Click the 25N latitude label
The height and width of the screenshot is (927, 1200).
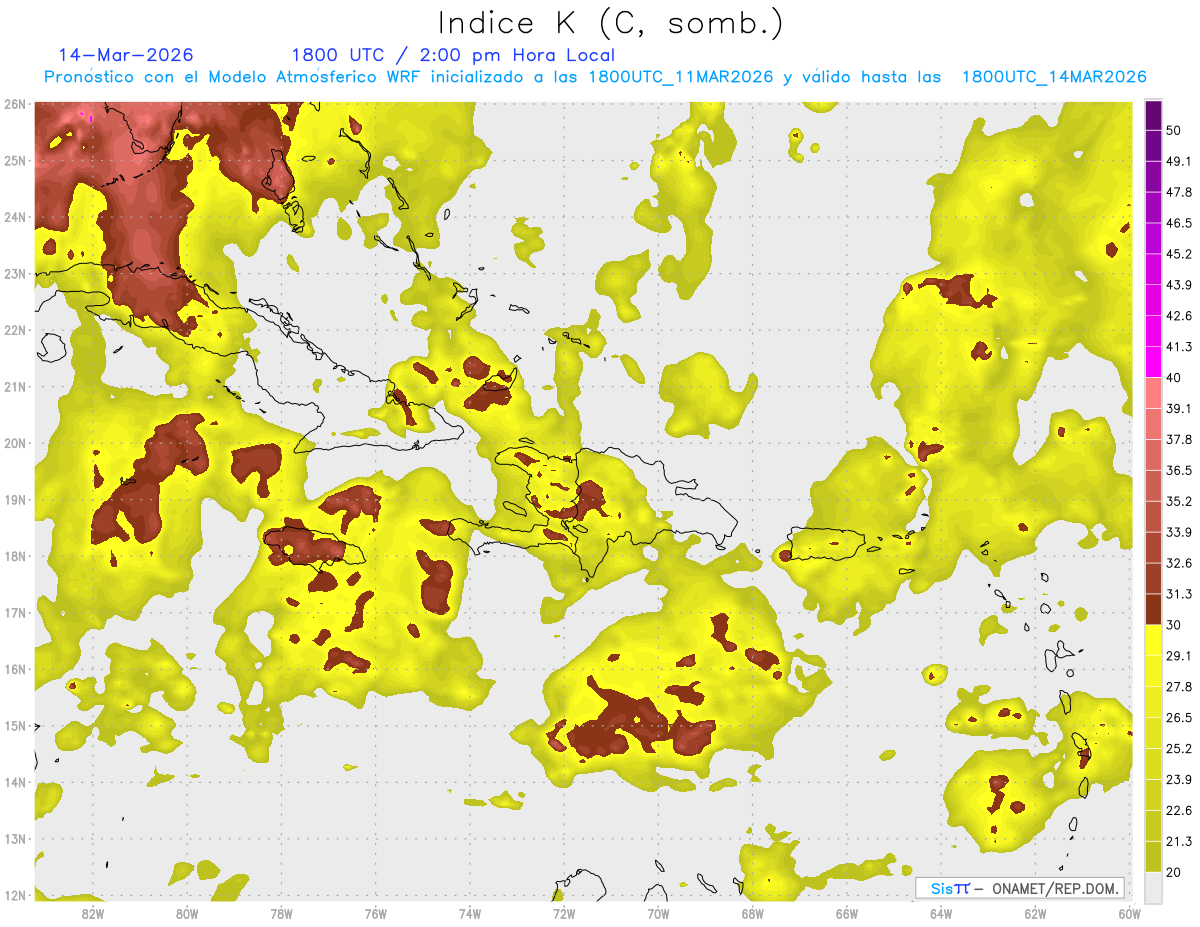tap(15, 161)
